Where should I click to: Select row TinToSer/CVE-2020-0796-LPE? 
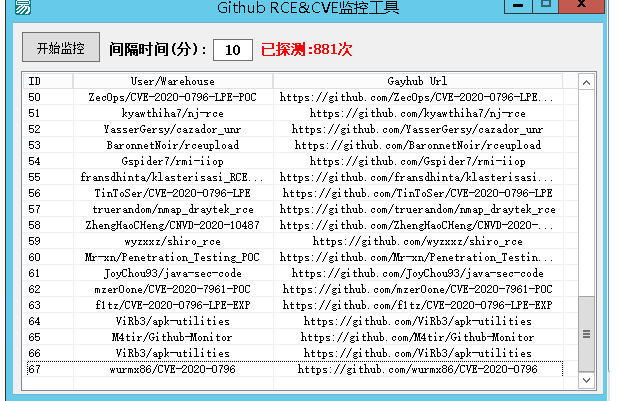pos(293,193)
